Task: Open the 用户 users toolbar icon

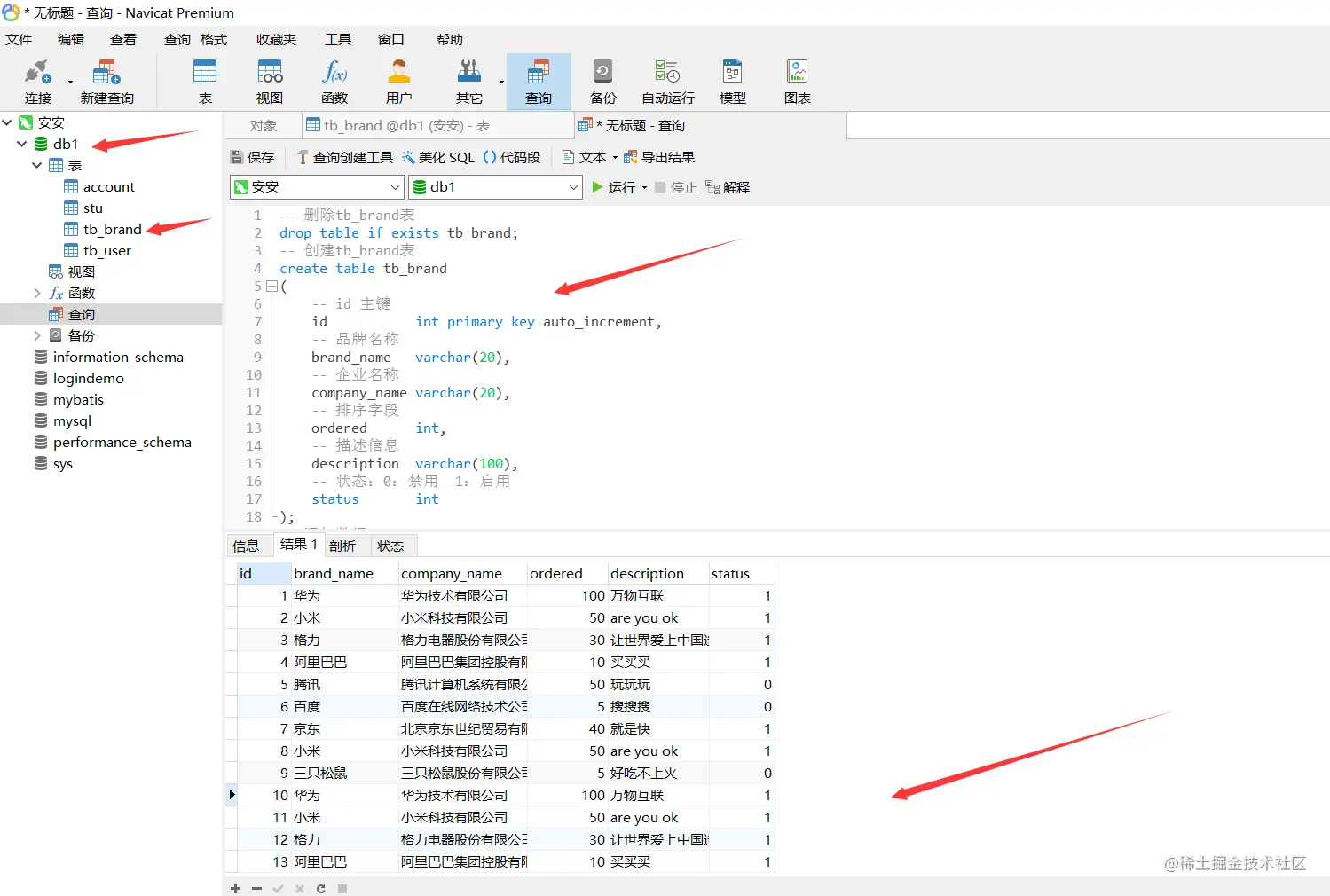Action: 399,82
